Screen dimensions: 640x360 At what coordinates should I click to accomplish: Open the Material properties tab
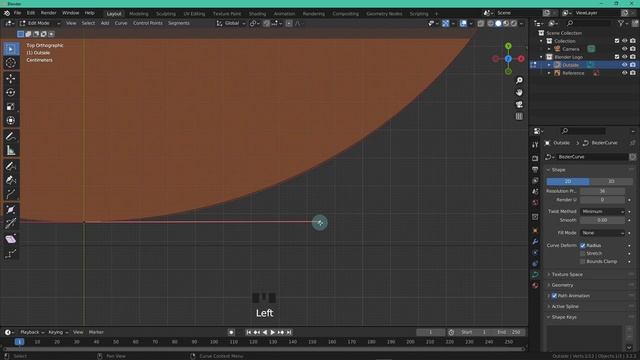535,286
